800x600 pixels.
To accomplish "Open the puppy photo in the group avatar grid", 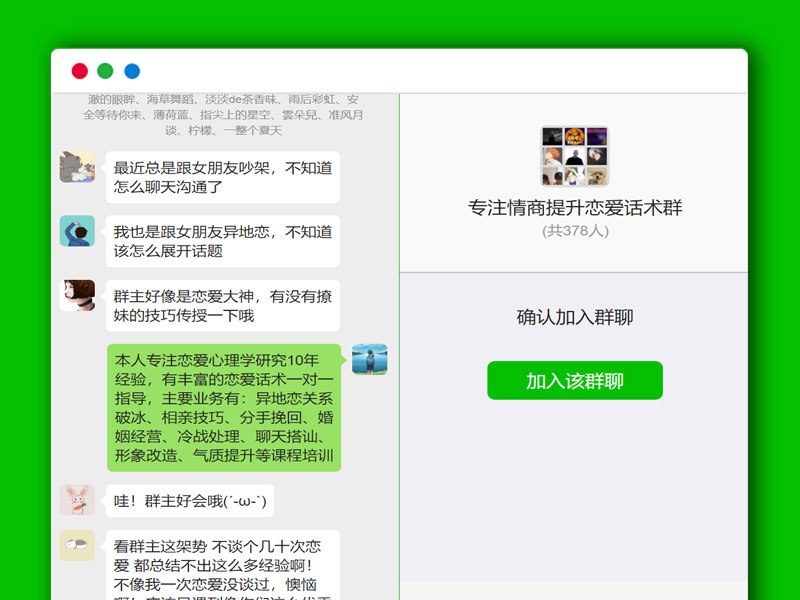I will pos(595,176).
